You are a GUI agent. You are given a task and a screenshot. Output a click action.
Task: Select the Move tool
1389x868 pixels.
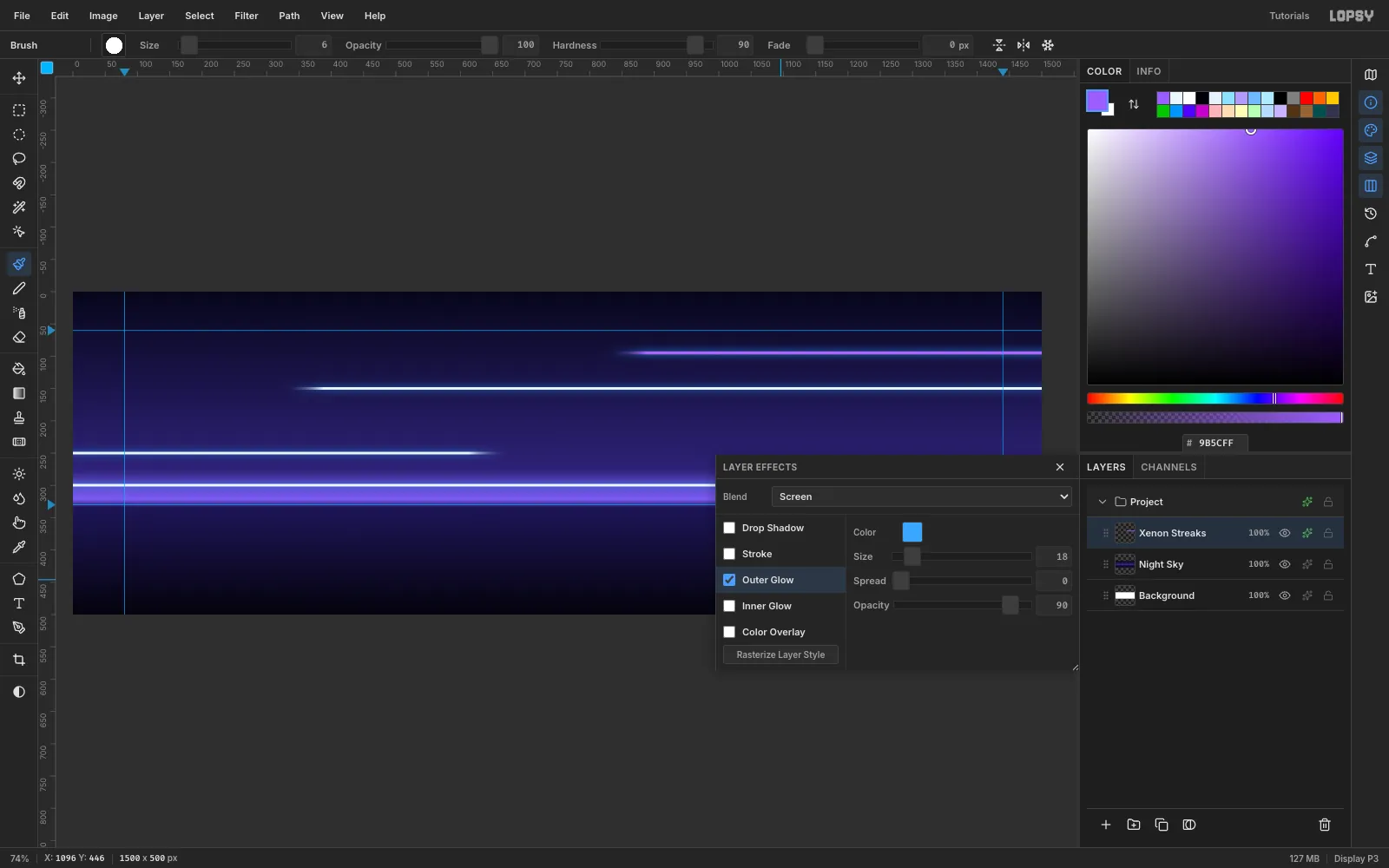point(19,78)
